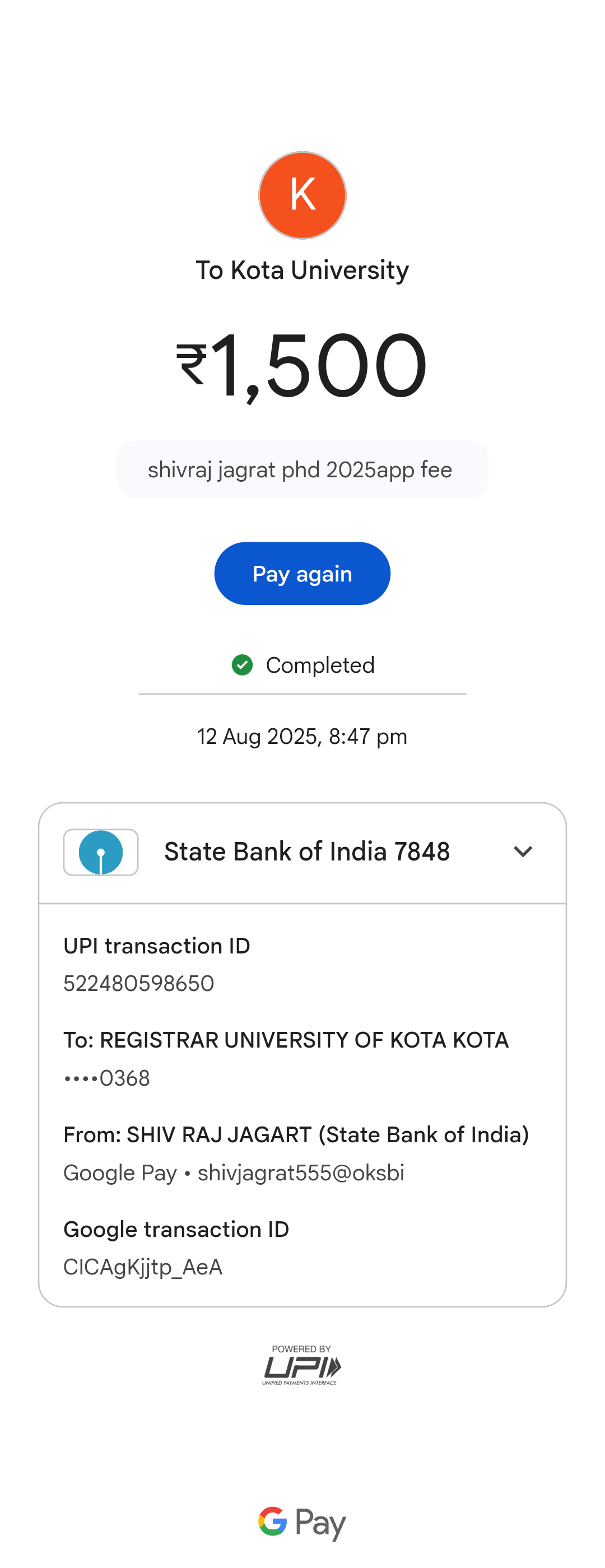
Task: Tap the payment note about phd 2025app fee
Action: click(x=300, y=470)
